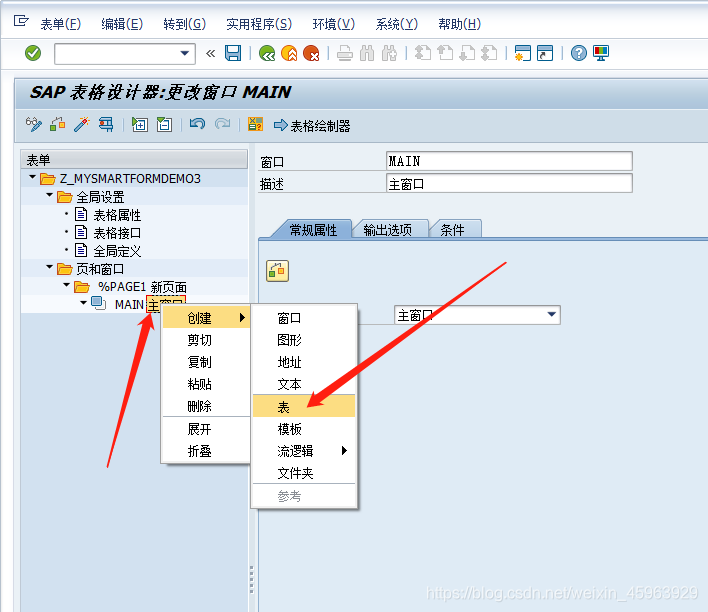Select 文件夹 in the create submenu
The height and width of the screenshot is (612, 708).
tap(304, 473)
